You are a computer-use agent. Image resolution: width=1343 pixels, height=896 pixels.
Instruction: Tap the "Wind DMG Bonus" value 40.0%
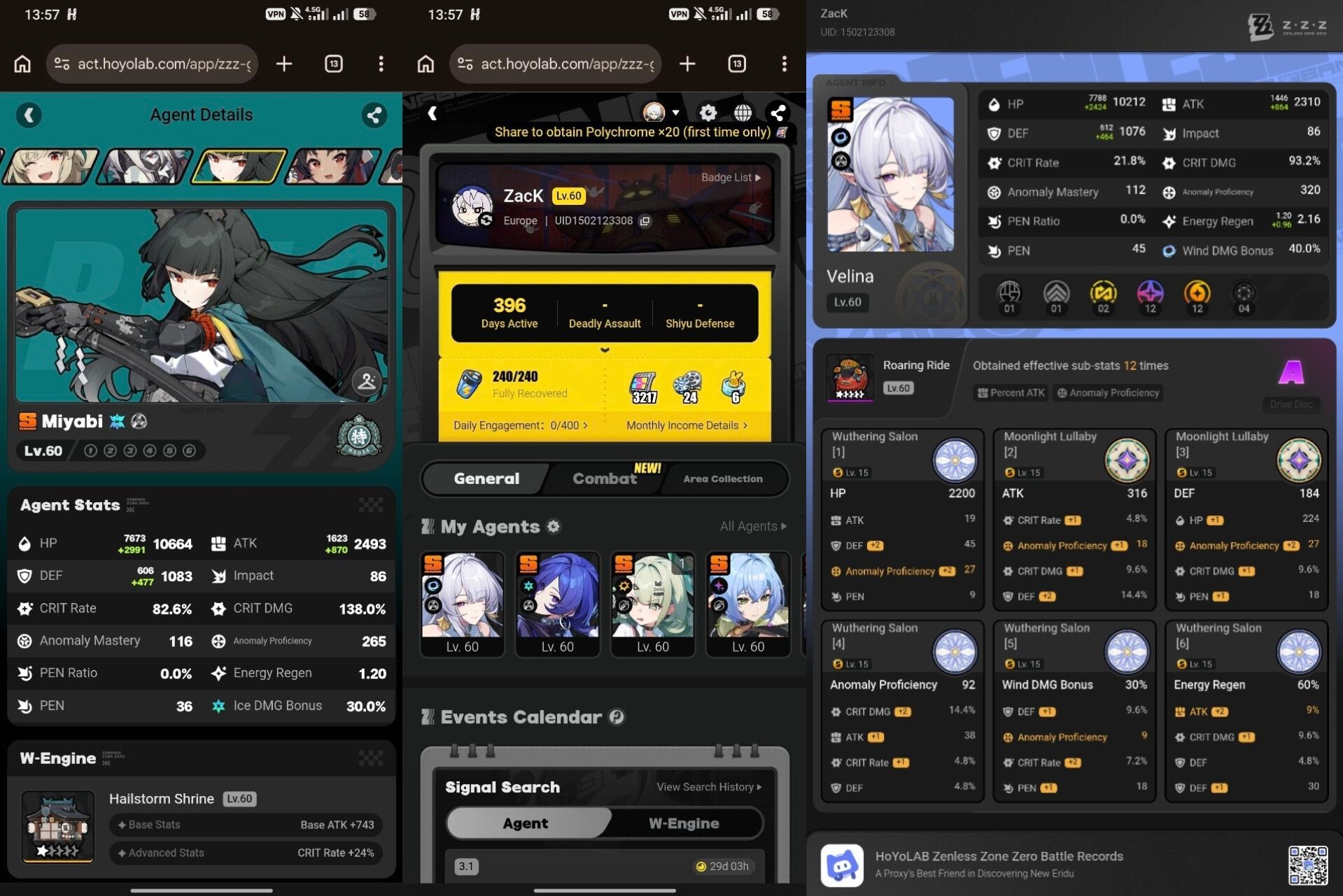[x=1305, y=249]
